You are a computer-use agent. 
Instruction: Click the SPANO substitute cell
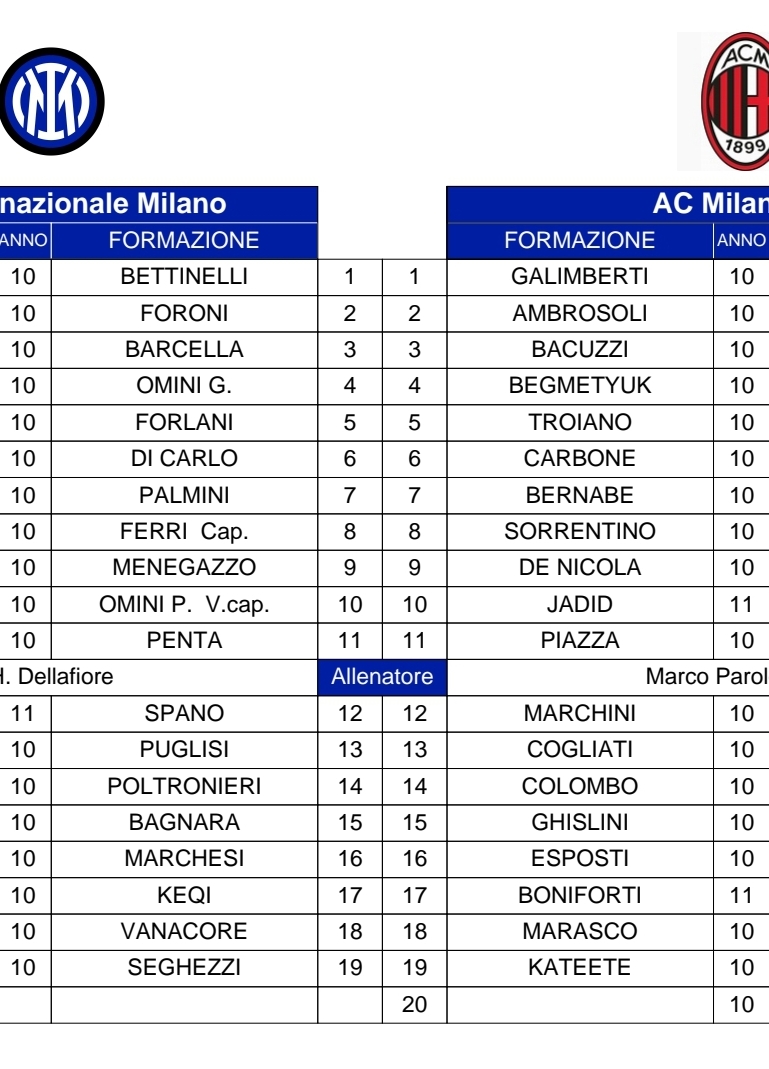point(184,714)
